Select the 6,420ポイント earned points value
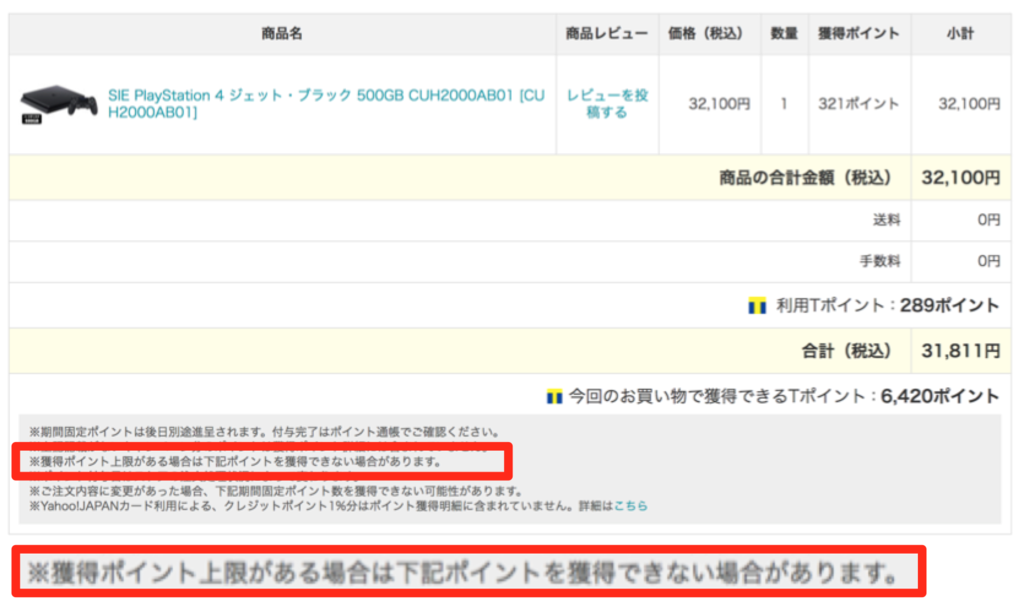The height and width of the screenshot is (607, 1024). tap(940, 397)
